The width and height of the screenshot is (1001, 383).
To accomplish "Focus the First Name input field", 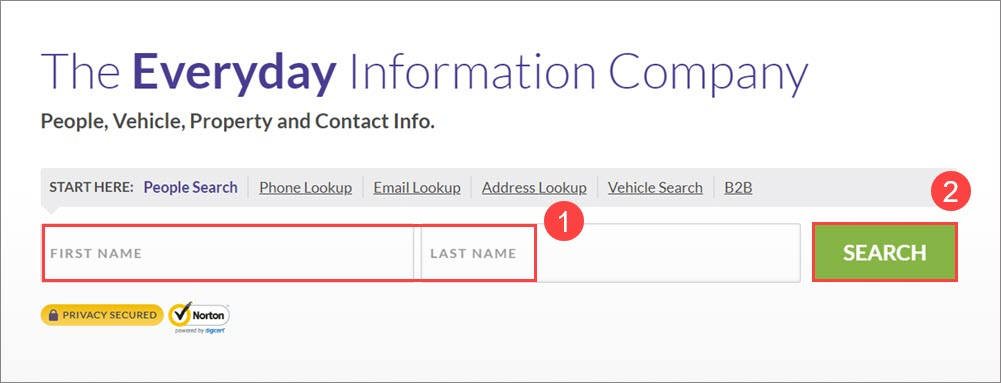I will pyautogui.click(x=229, y=253).
